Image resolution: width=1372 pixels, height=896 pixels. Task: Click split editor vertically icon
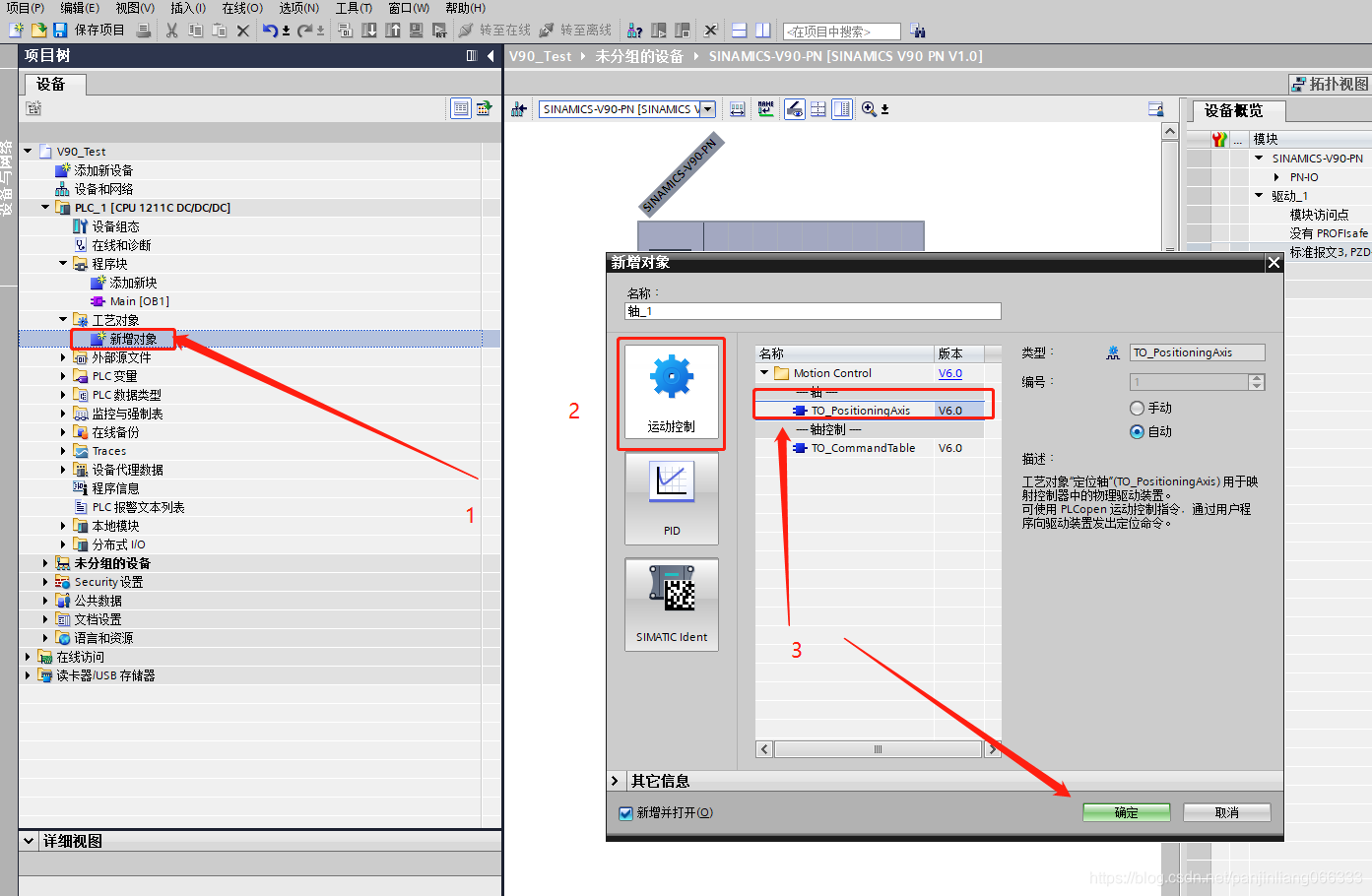point(762,30)
